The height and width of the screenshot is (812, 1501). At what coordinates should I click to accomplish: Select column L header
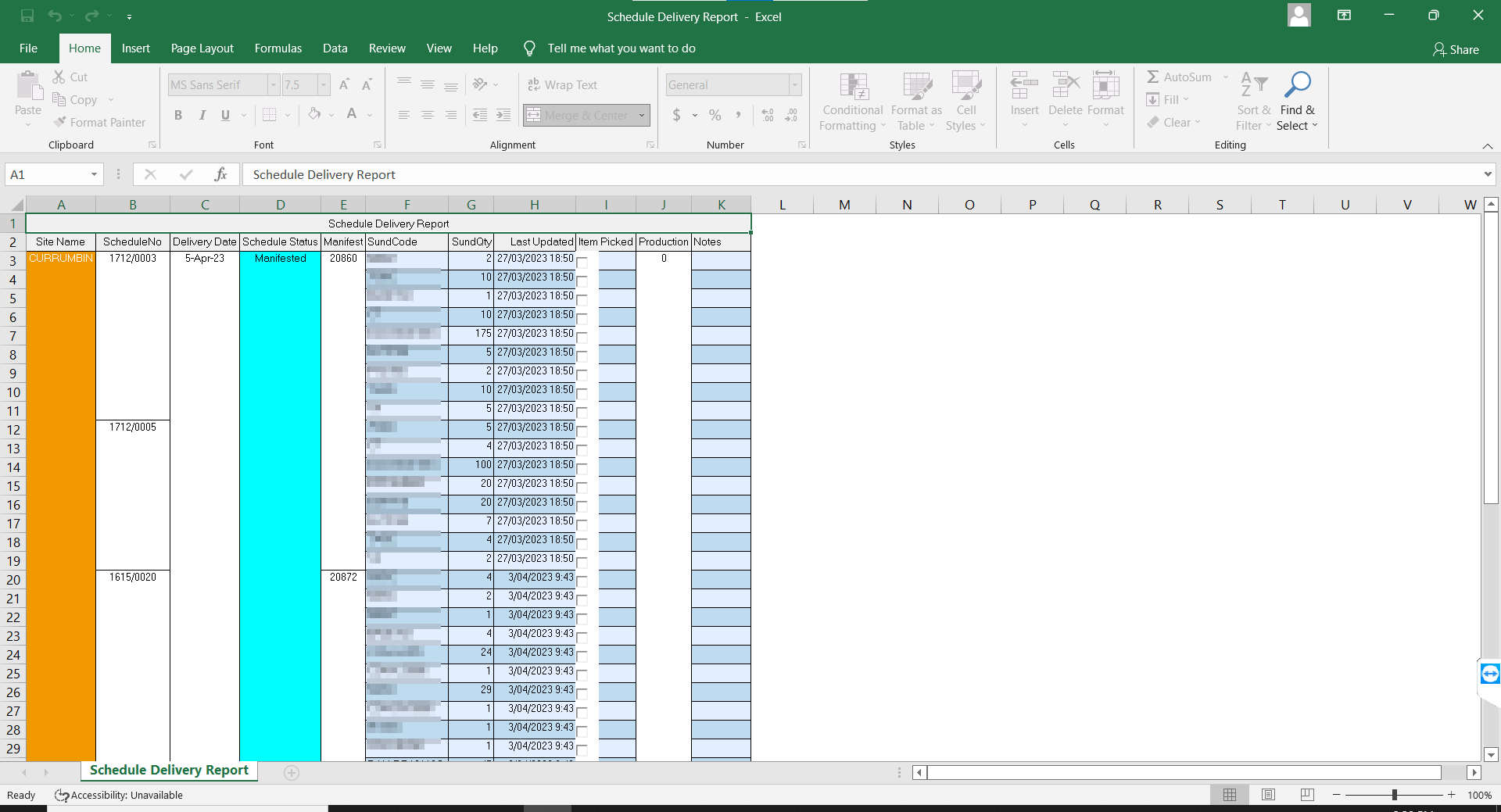[x=782, y=205]
